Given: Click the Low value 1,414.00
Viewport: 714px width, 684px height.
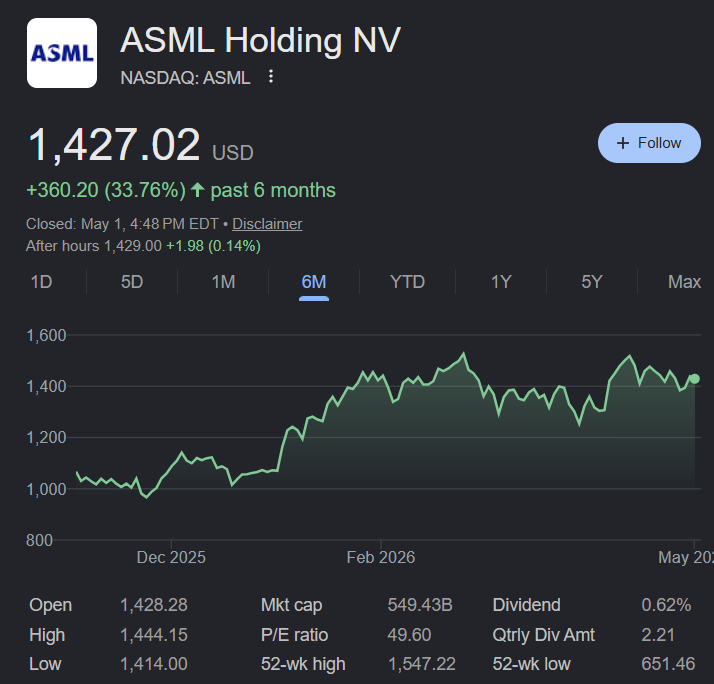Looking at the screenshot, I should point(153,664).
